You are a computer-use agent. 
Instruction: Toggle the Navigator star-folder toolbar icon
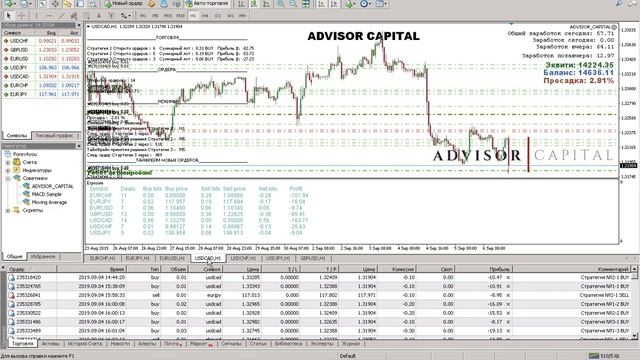coord(68,4)
